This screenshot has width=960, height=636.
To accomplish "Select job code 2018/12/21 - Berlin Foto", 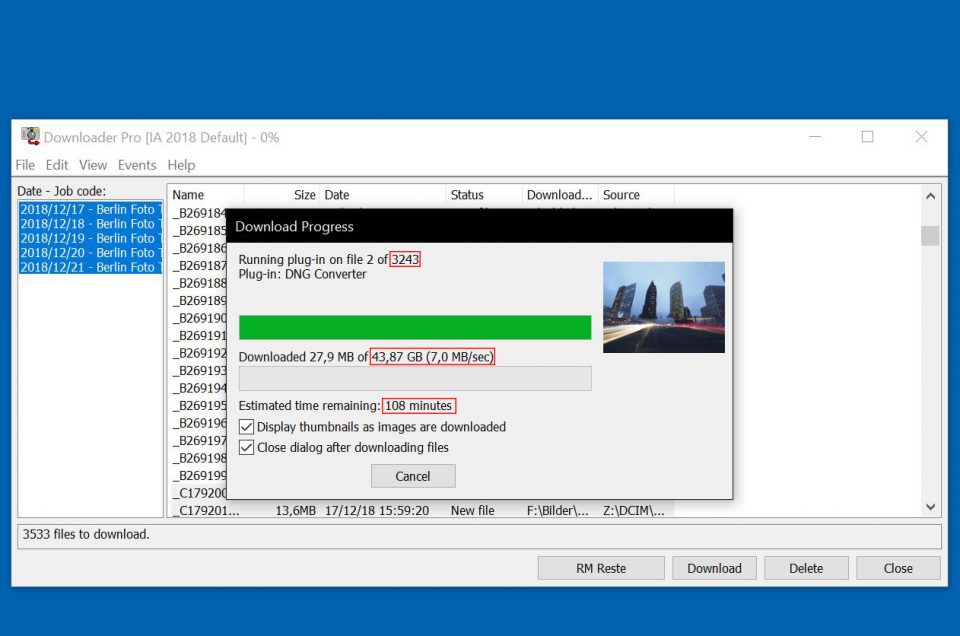I will [x=91, y=267].
